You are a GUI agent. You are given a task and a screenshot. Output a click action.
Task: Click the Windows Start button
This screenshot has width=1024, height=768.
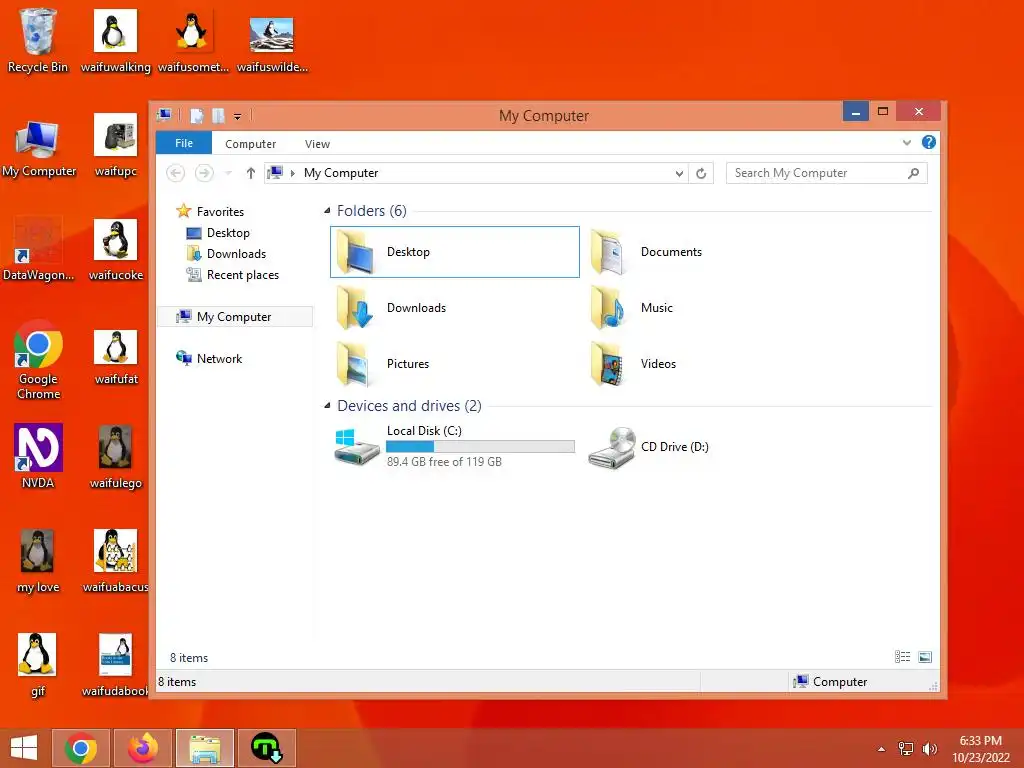[24, 748]
